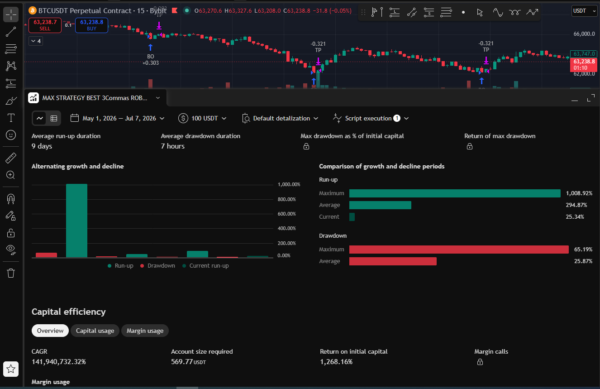Viewport: 600px width, 389px height.
Task: Open the USDT currency dropdown
Action: click(x=584, y=11)
